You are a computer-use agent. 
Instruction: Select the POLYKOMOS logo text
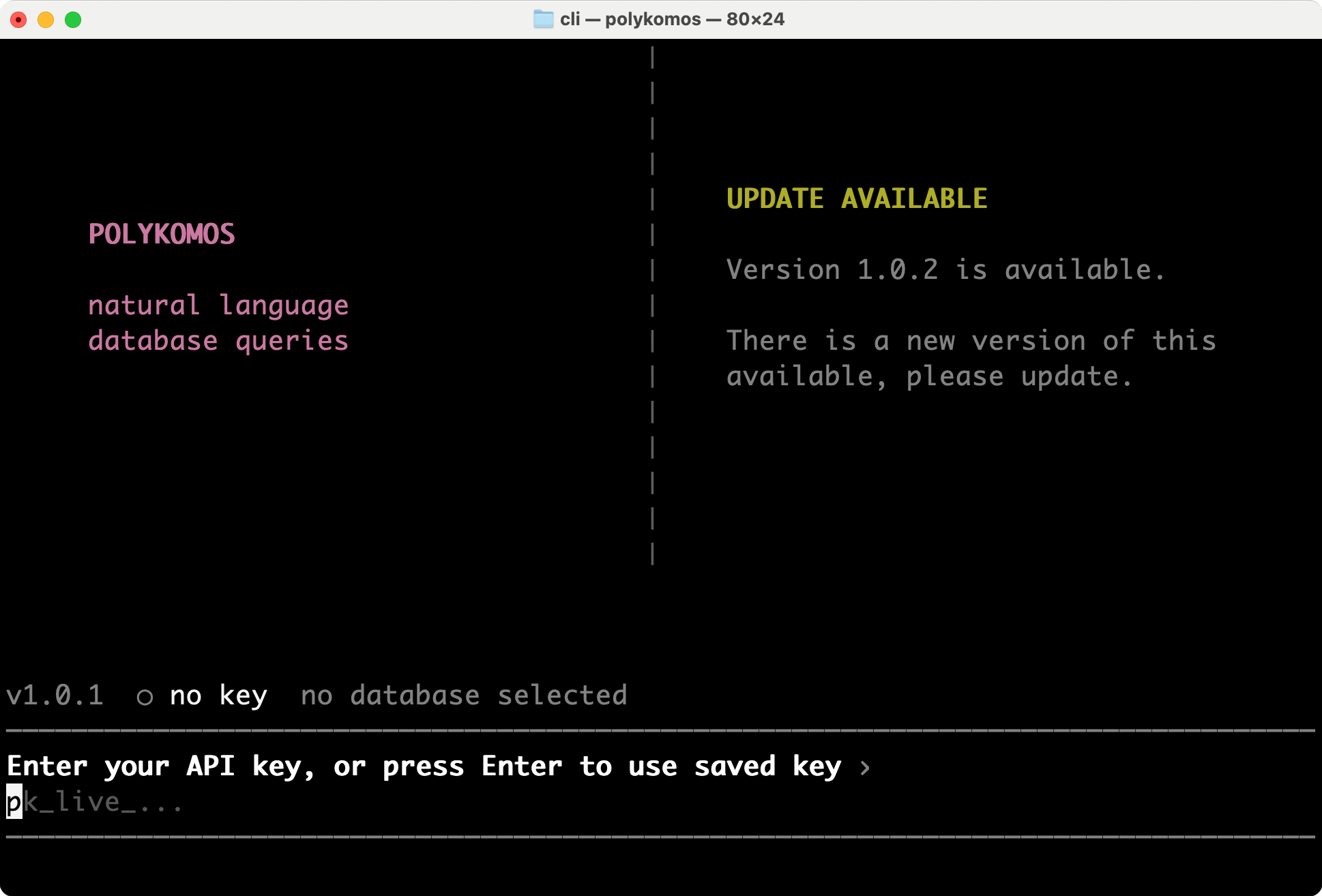[x=162, y=234]
